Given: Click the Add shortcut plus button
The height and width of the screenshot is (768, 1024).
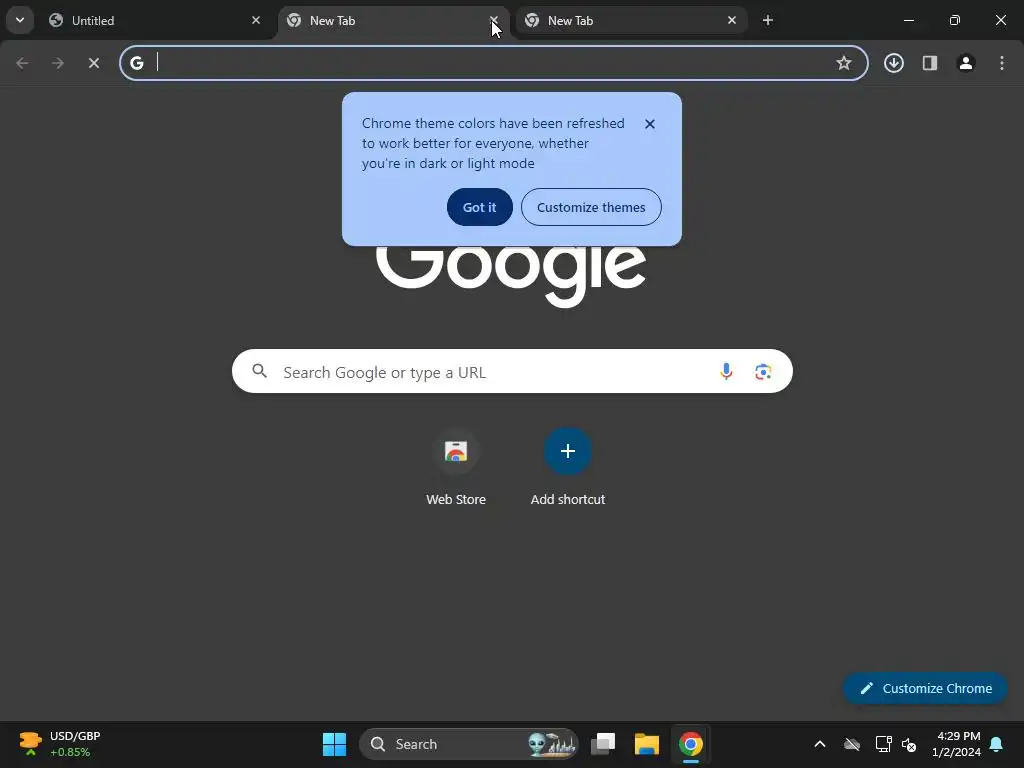Looking at the screenshot, I should [x=568, y=451].
